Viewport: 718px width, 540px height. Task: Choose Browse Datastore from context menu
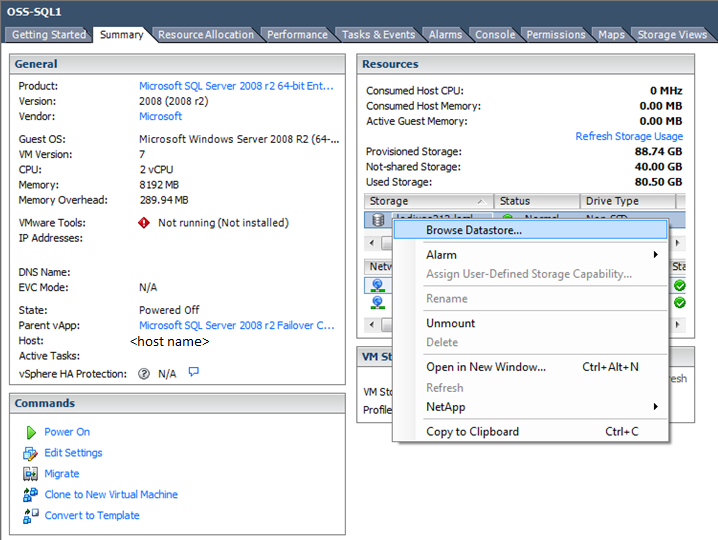point(474,230)
